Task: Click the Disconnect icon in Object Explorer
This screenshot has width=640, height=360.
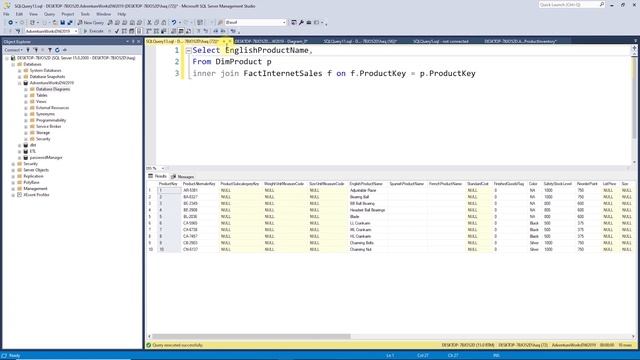Action: [x=36, y=50]
